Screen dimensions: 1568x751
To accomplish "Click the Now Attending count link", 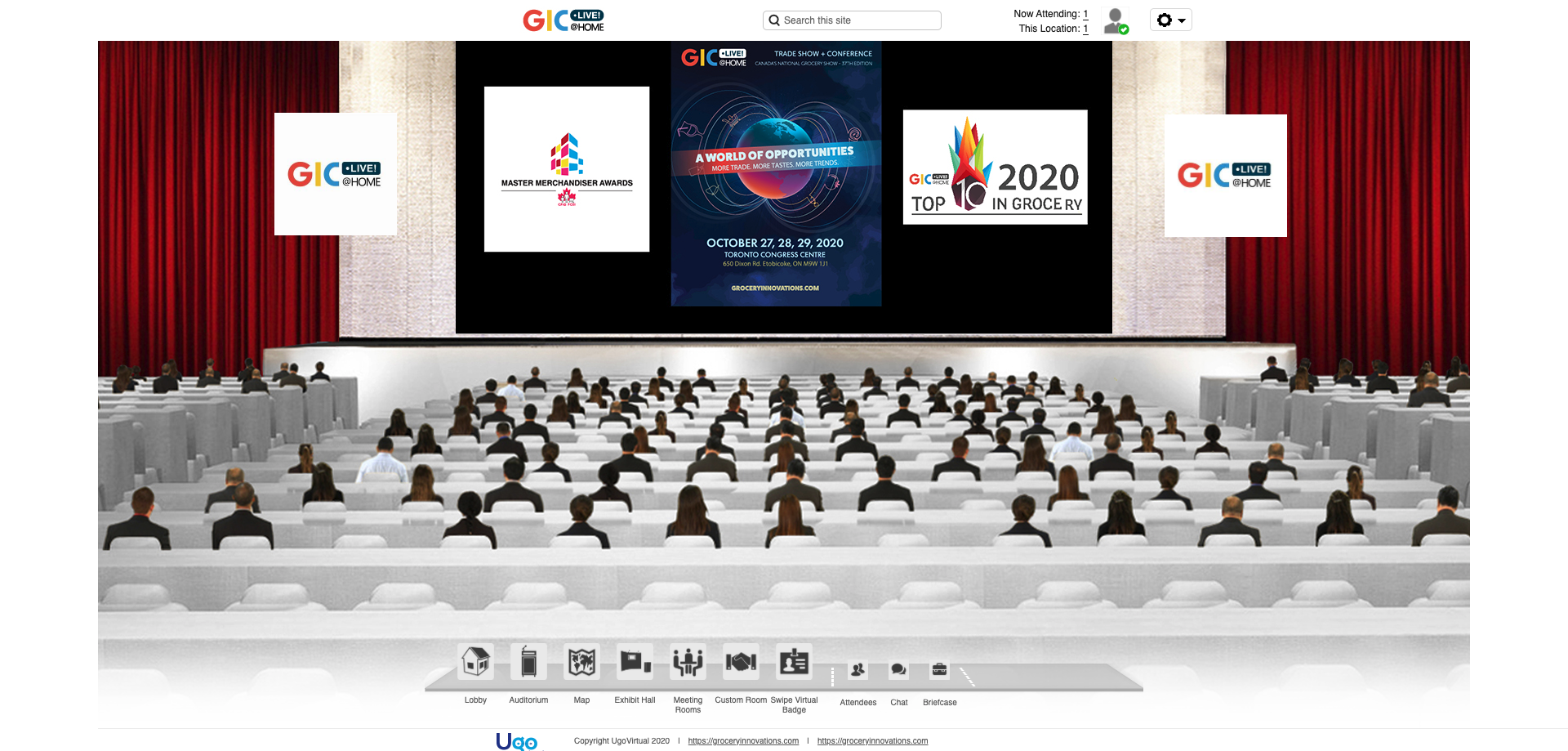I will 1085,14.
